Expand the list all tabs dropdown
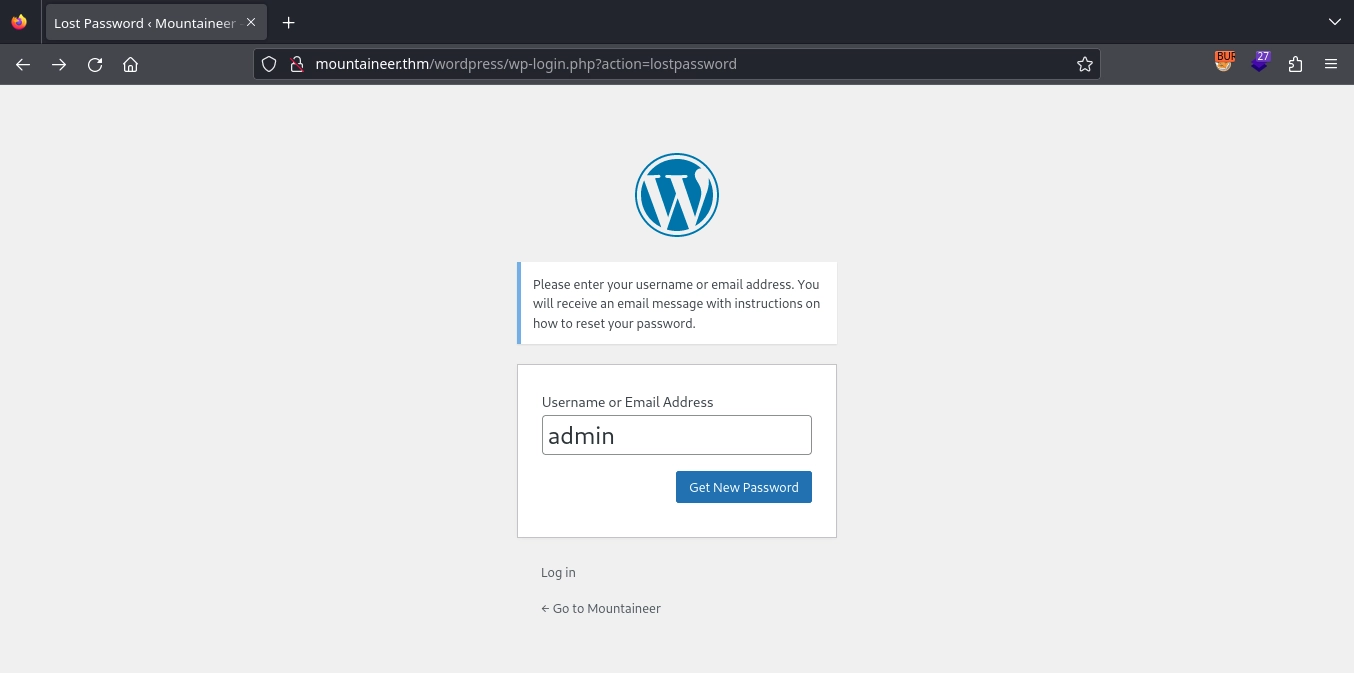Image resolution: width=1354 pixels, height=673 pixels. click(1334, 22)
